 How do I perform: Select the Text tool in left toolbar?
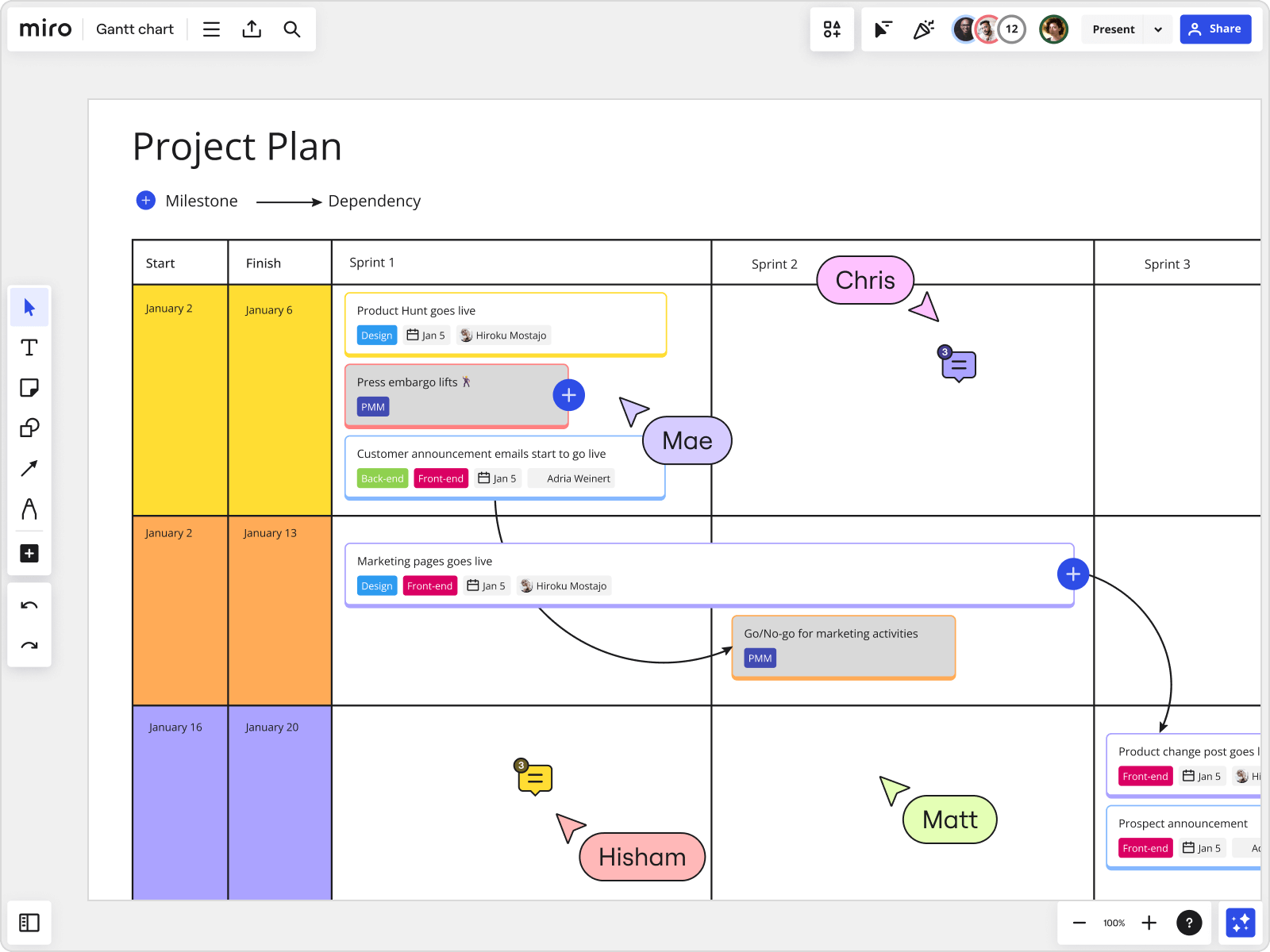click(29, 347)
